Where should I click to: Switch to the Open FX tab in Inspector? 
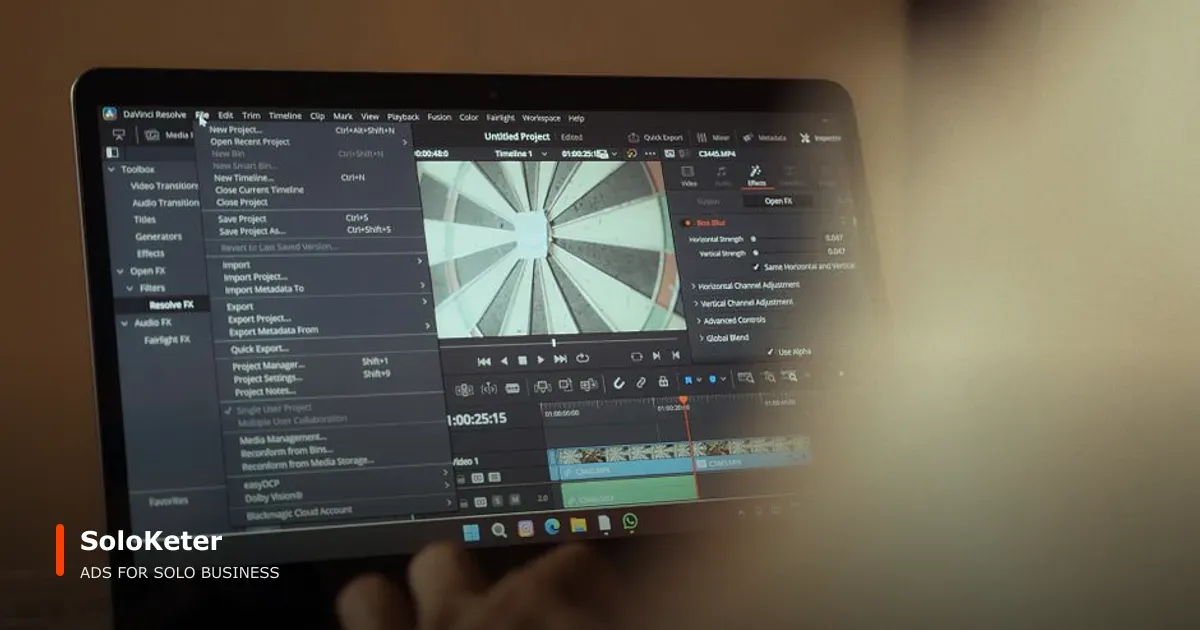coord(779,201)
